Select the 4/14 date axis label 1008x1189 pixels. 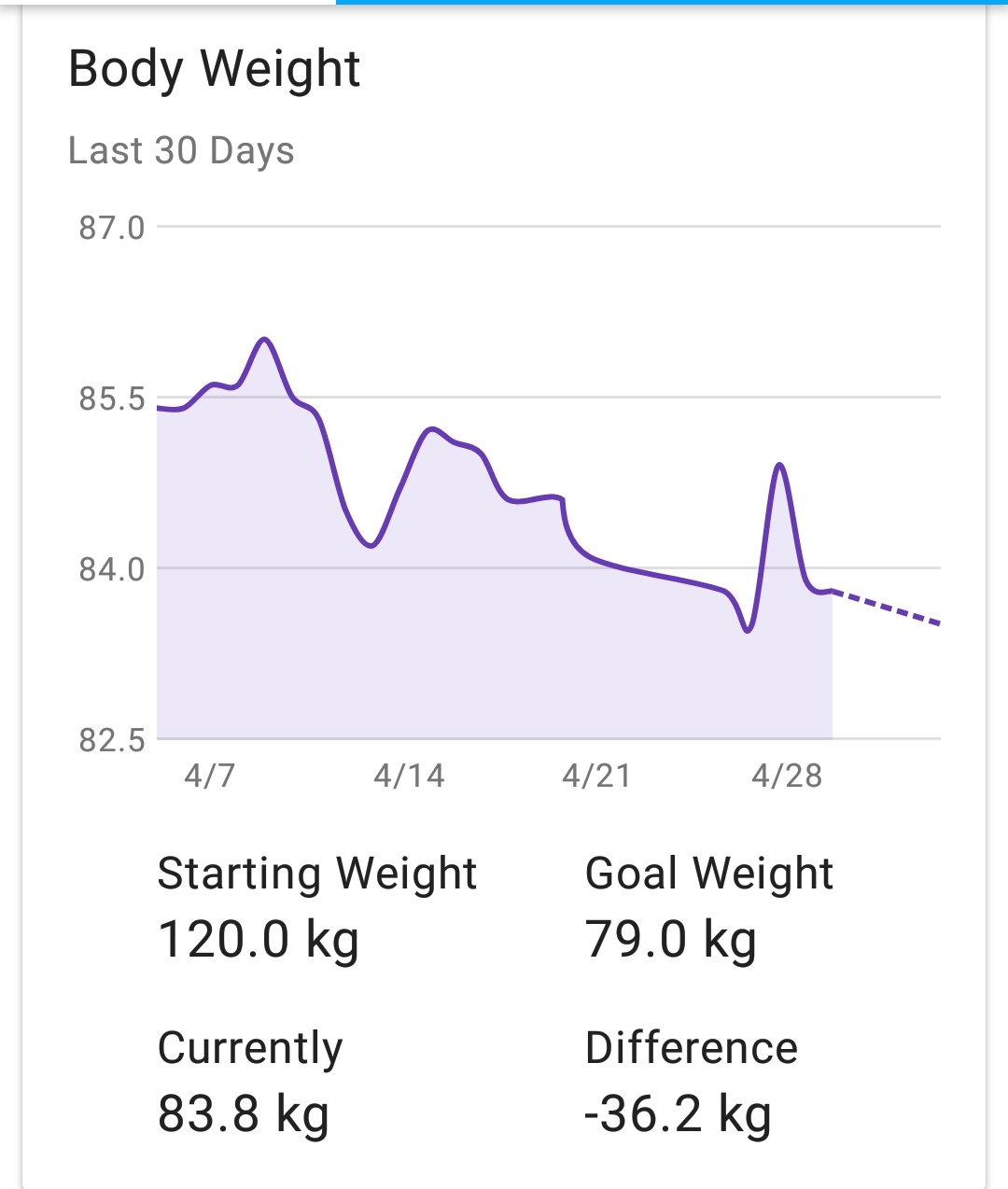pyautogui.click(x=409, y=776)
